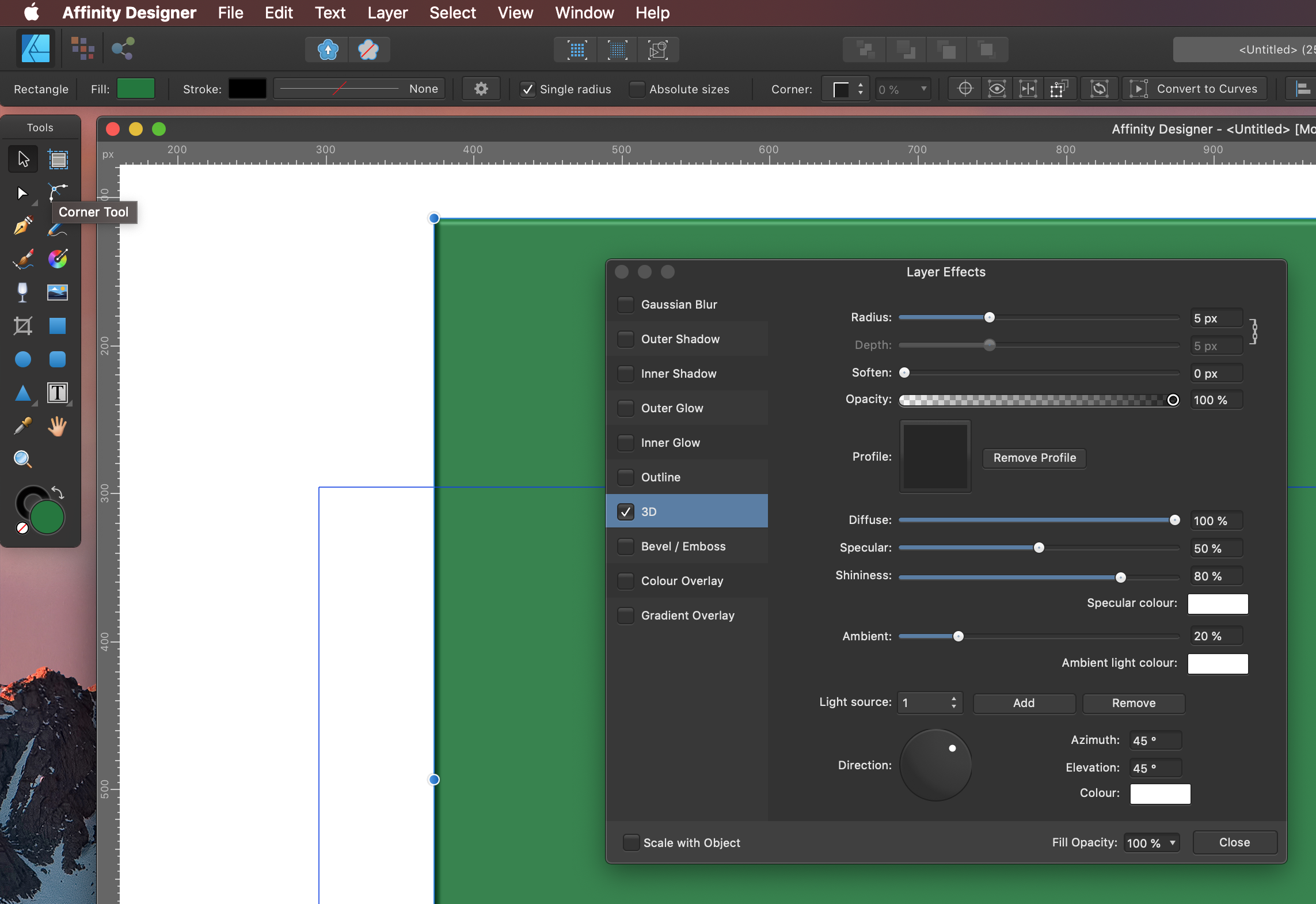Open the Edit menu

[279, 13]
